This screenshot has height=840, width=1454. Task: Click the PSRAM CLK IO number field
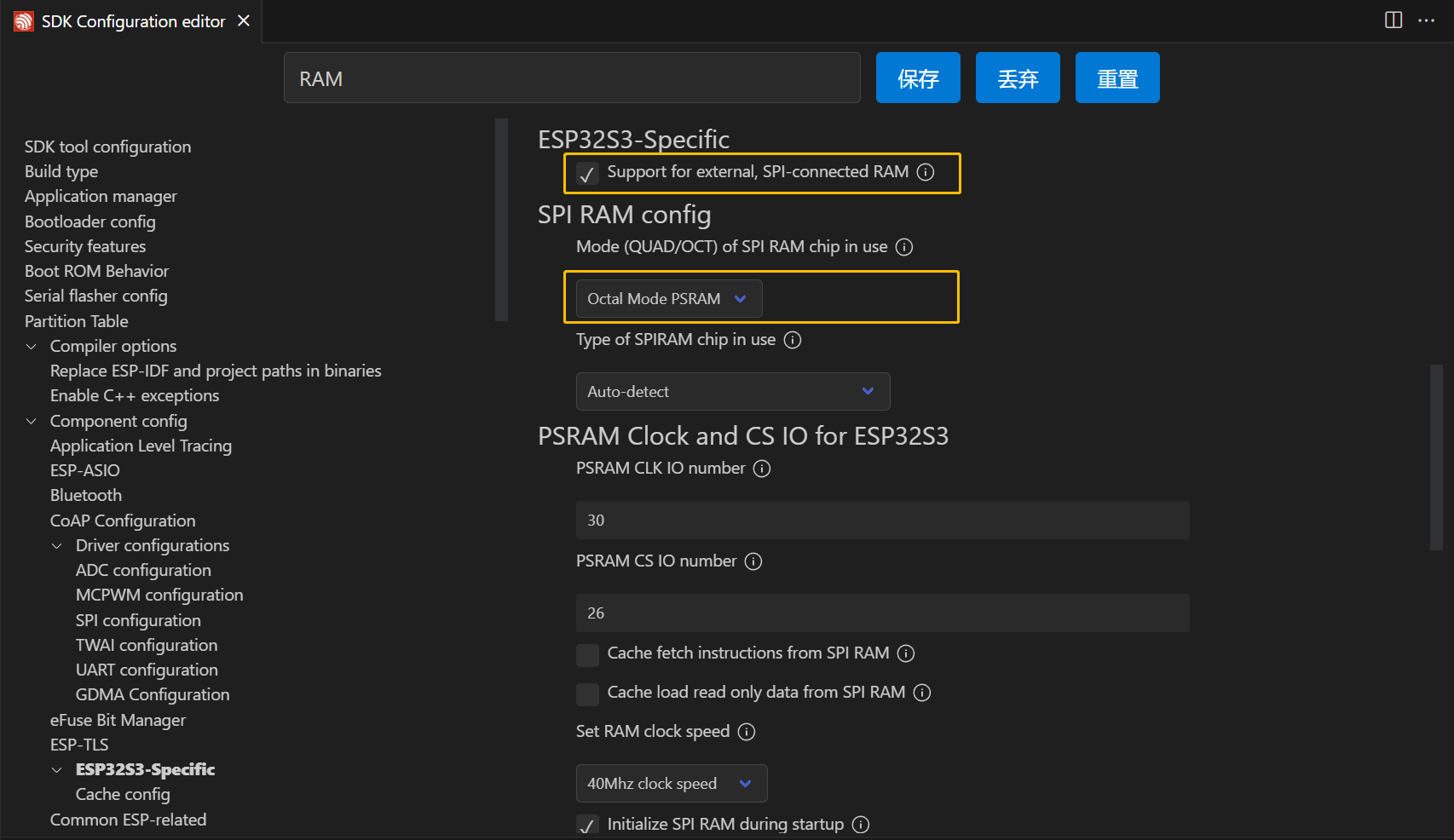point(883,521)
